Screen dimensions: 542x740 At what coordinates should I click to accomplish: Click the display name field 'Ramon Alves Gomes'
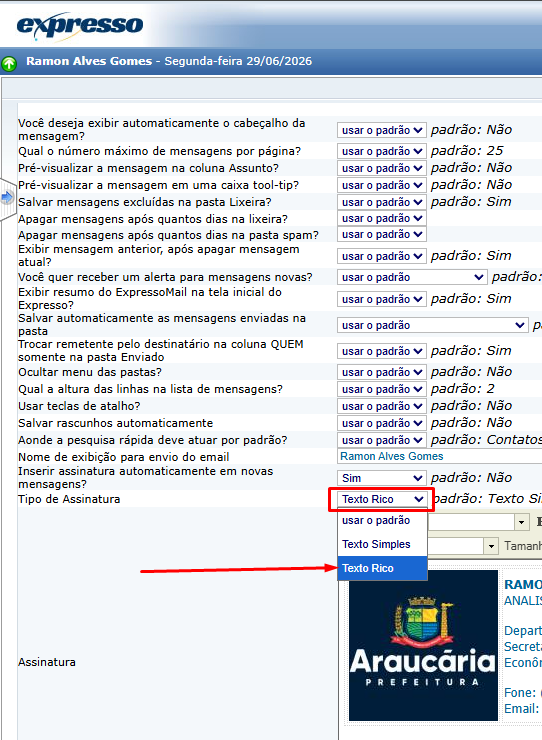(441, 456)
